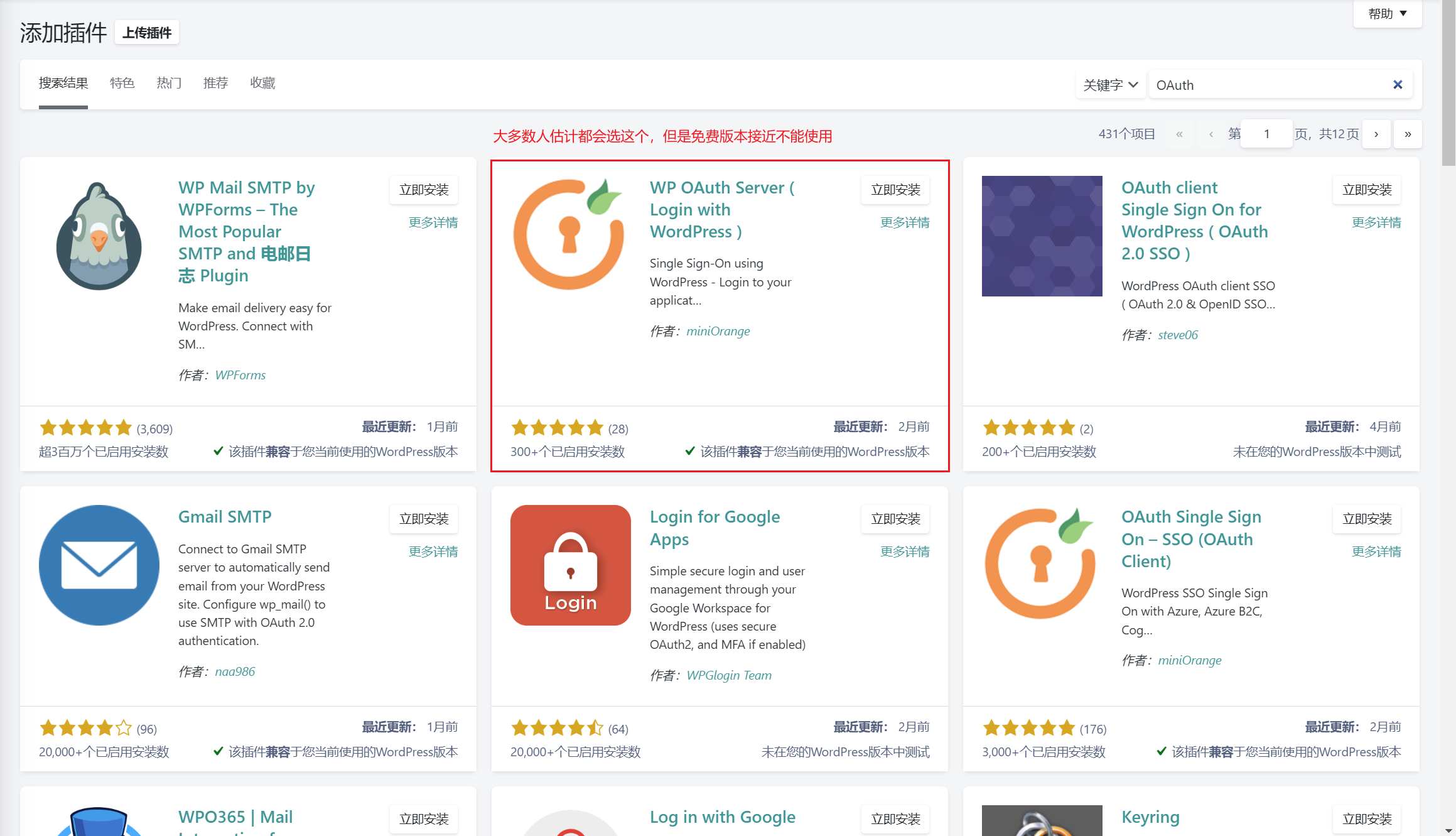The width and height of the screenshot is (1456, 836).
Task: Expand the 帮助 help panel
Action: point(1388,13)
